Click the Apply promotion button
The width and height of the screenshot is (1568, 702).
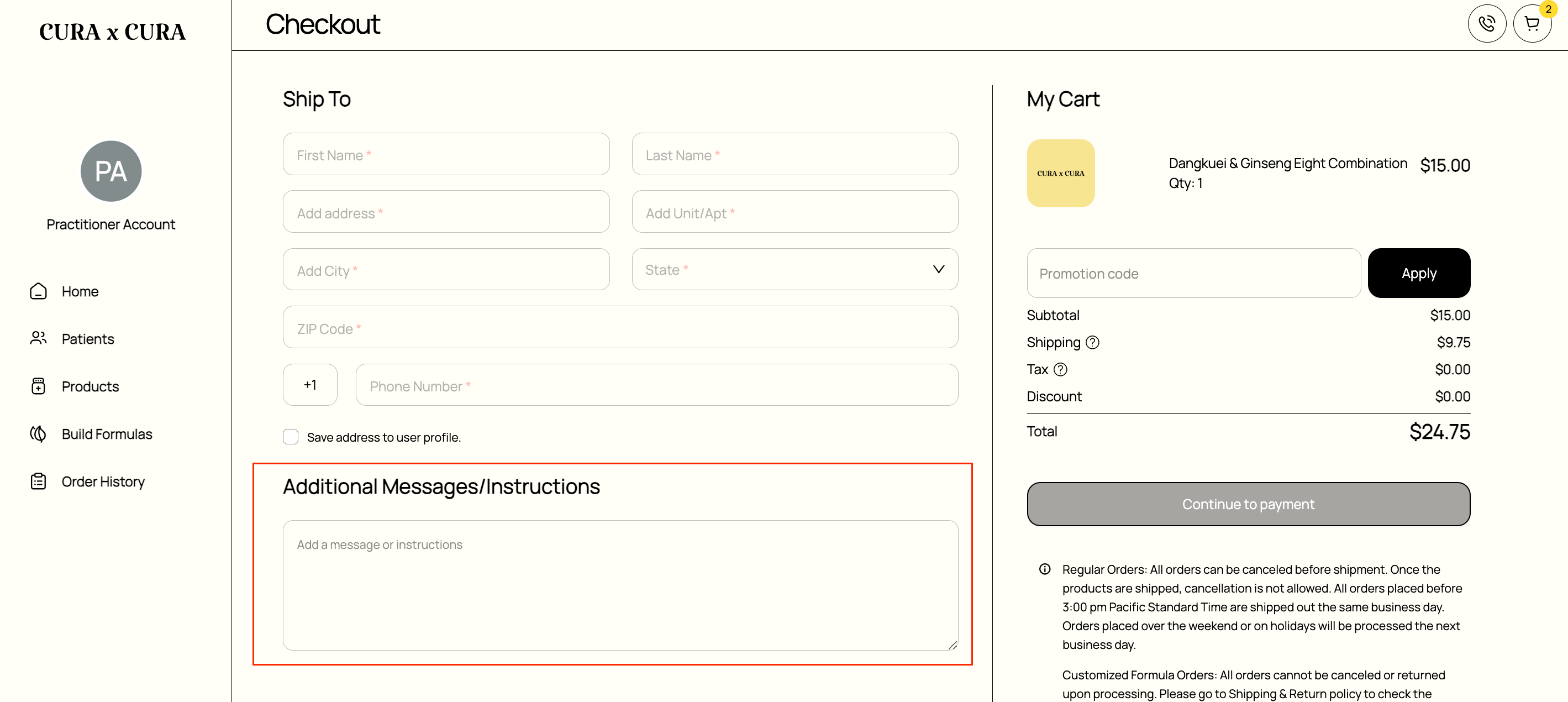pyautogui.click(x=1418, y=273)
